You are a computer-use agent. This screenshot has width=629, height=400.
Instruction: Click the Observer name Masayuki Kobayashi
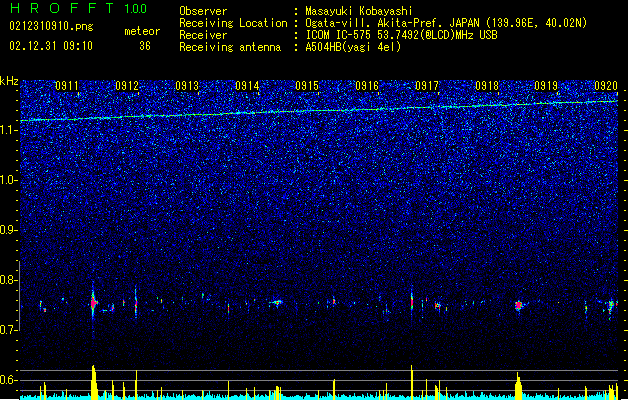tap(359, 11)
